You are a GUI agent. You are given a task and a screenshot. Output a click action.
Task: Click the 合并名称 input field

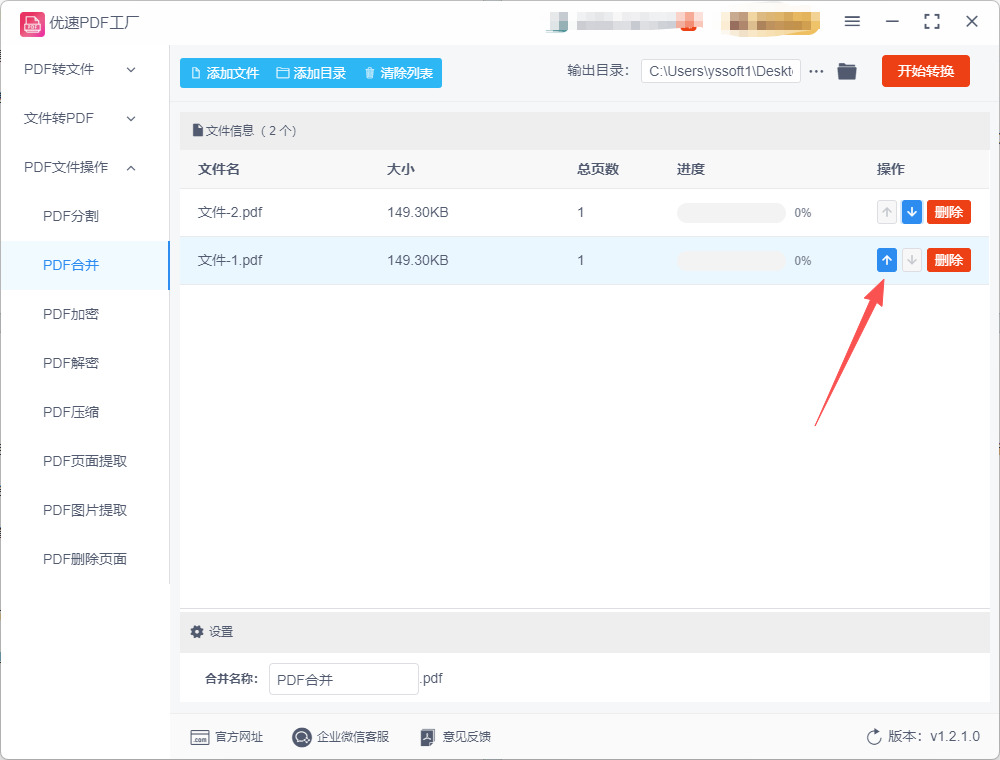(x=343, y=679)
